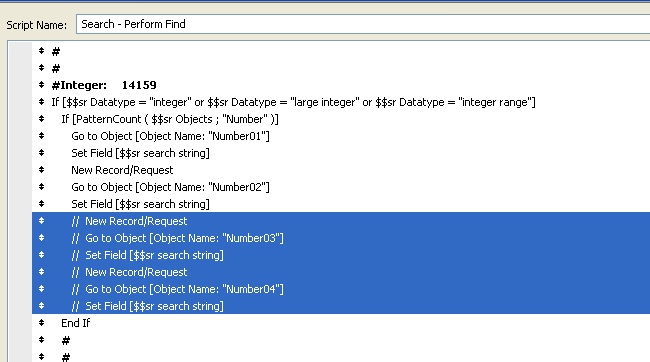Select the commented Set Field step after 'Number04'
This screenshot has width=650, height=362.
click(148, 306)
